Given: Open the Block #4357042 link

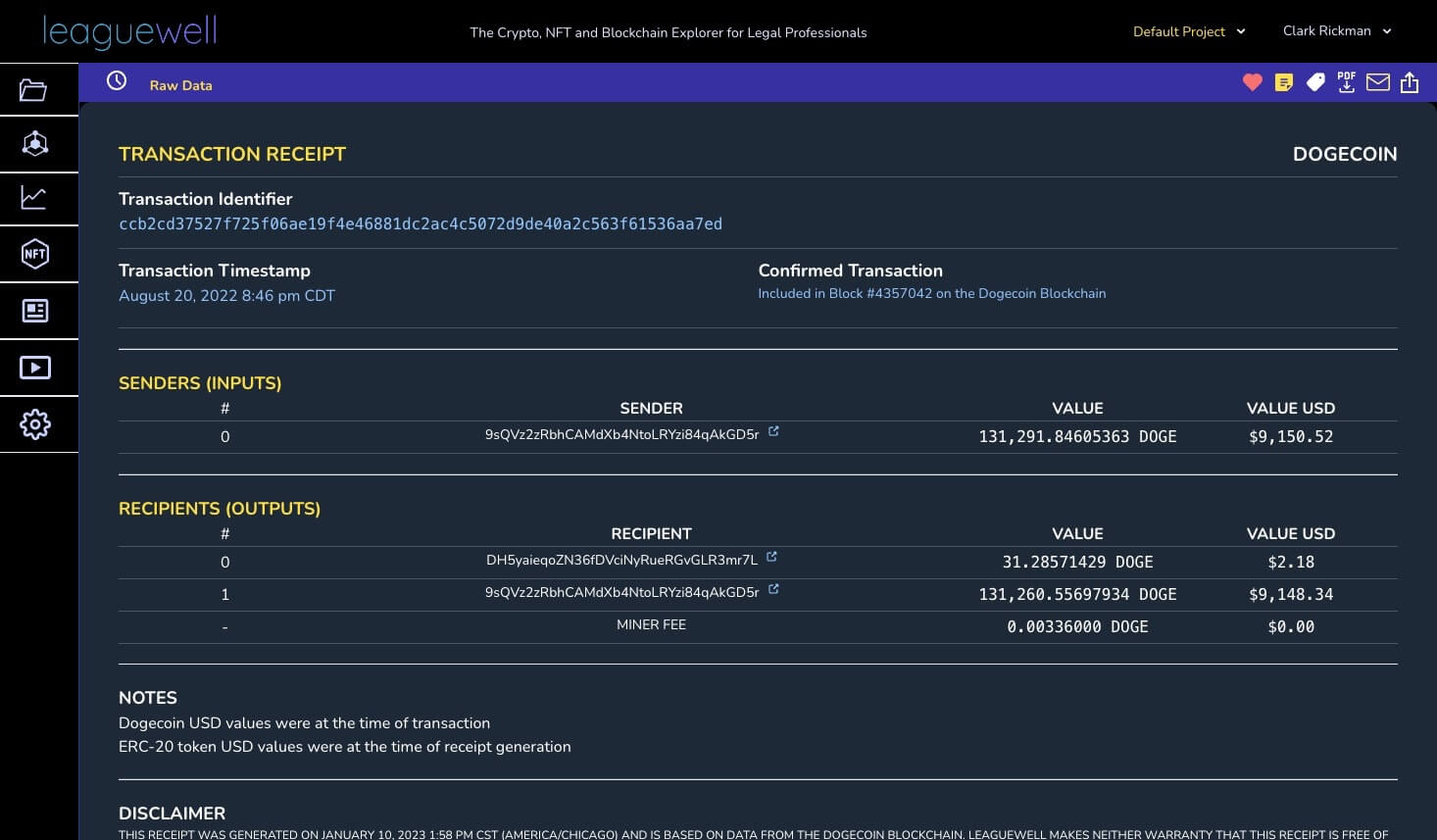Looking at the screenshot, I should pos(931,293).
